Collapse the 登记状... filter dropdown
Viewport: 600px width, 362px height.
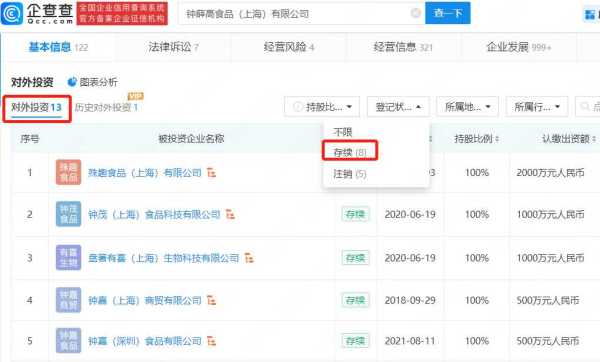[398, 107]
